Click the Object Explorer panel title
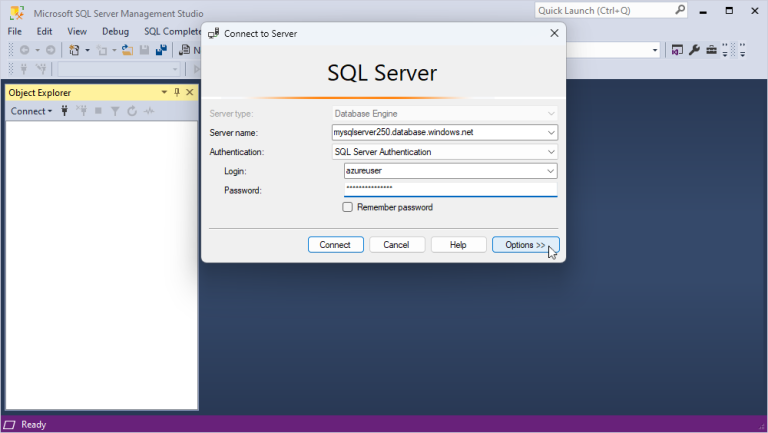Viewport: 768px width, 433px height. pyautogui.click(x=40, y=93)
